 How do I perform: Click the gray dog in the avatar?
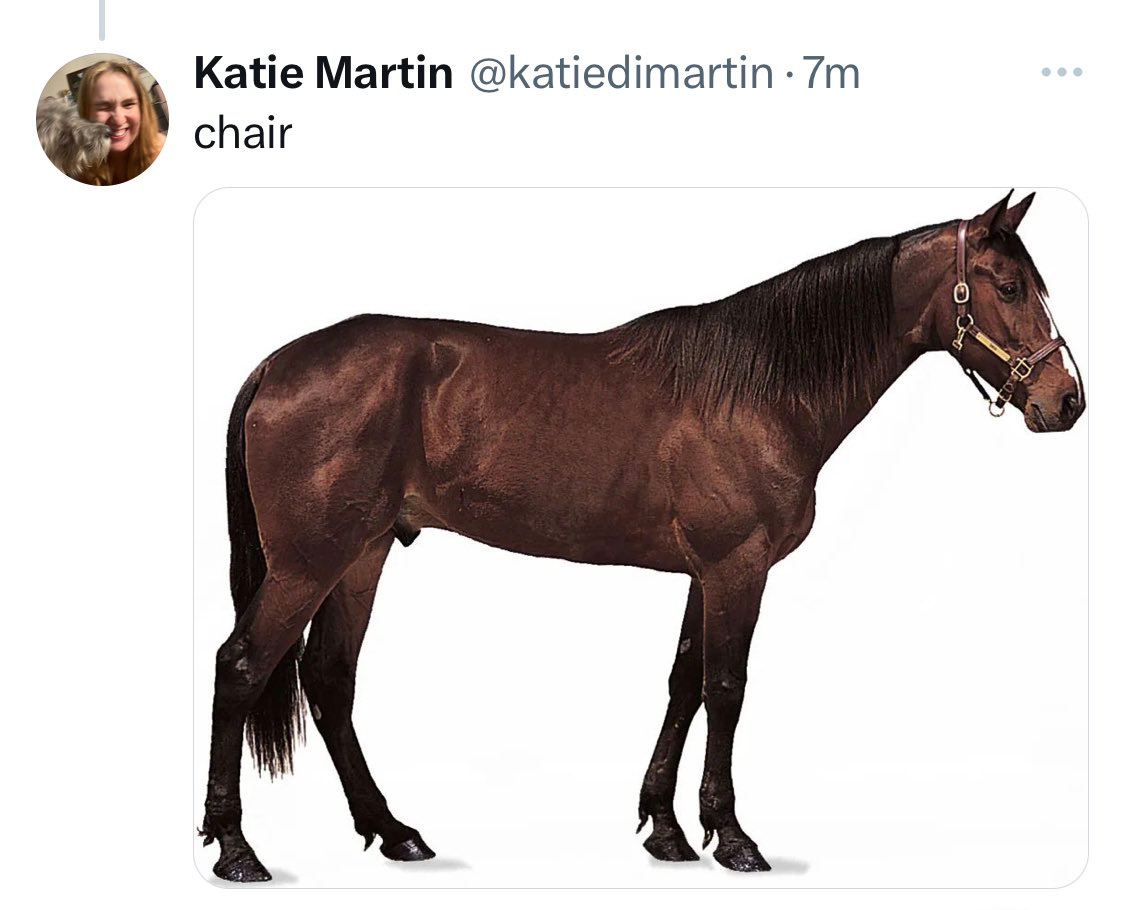click(70, 138)
